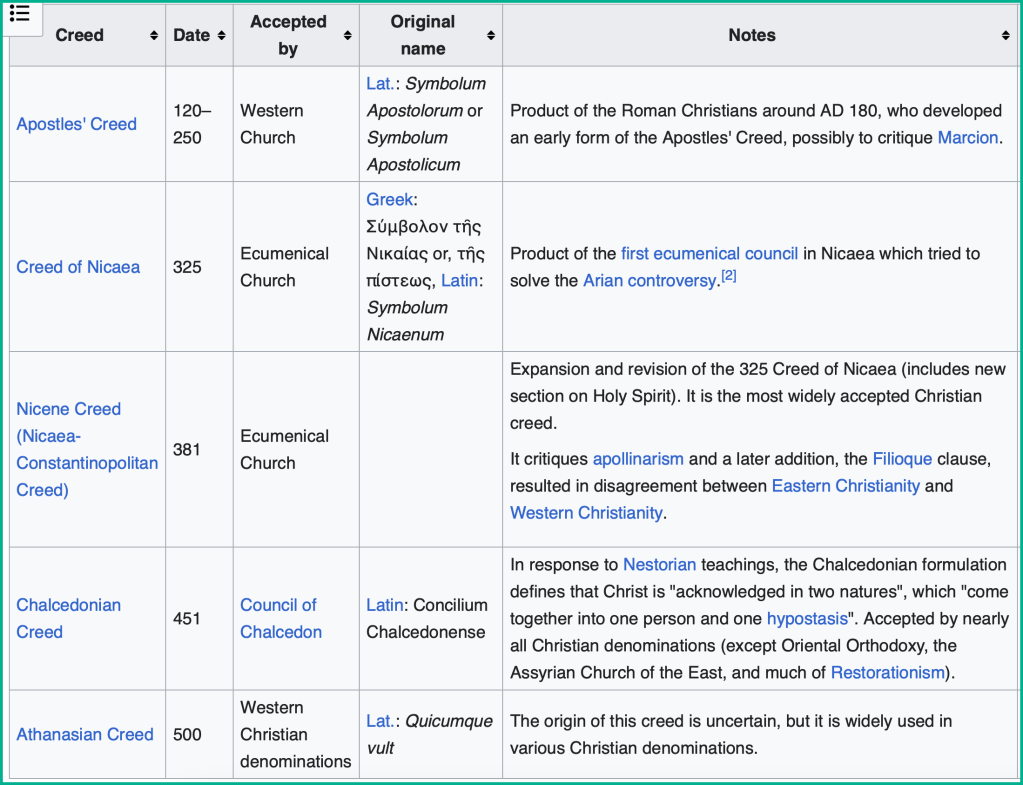Sort table by Creed column arrows

tap(154, 36)
